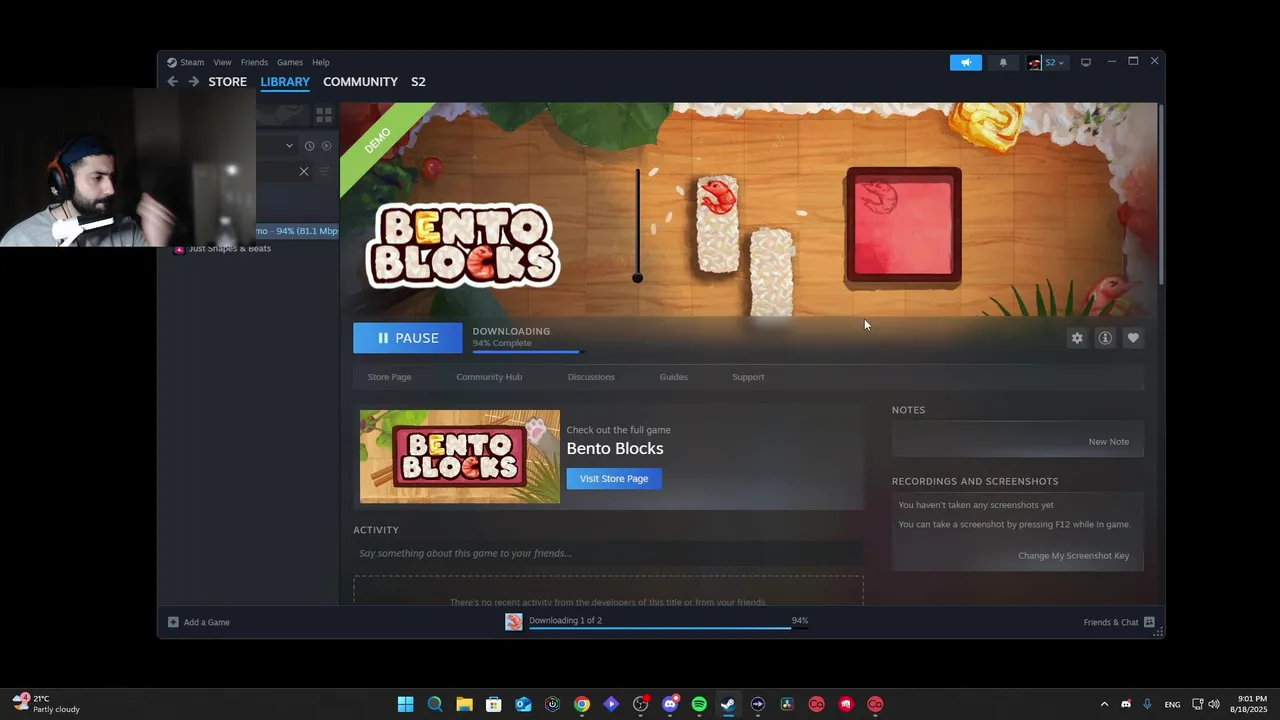Open Windows Start menu
Screen dimensions: 1280x720
(405, 704)
